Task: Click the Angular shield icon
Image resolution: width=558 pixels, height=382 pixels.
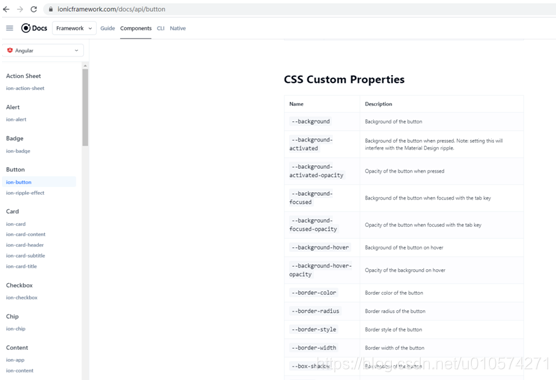Action: pos(10,51)
